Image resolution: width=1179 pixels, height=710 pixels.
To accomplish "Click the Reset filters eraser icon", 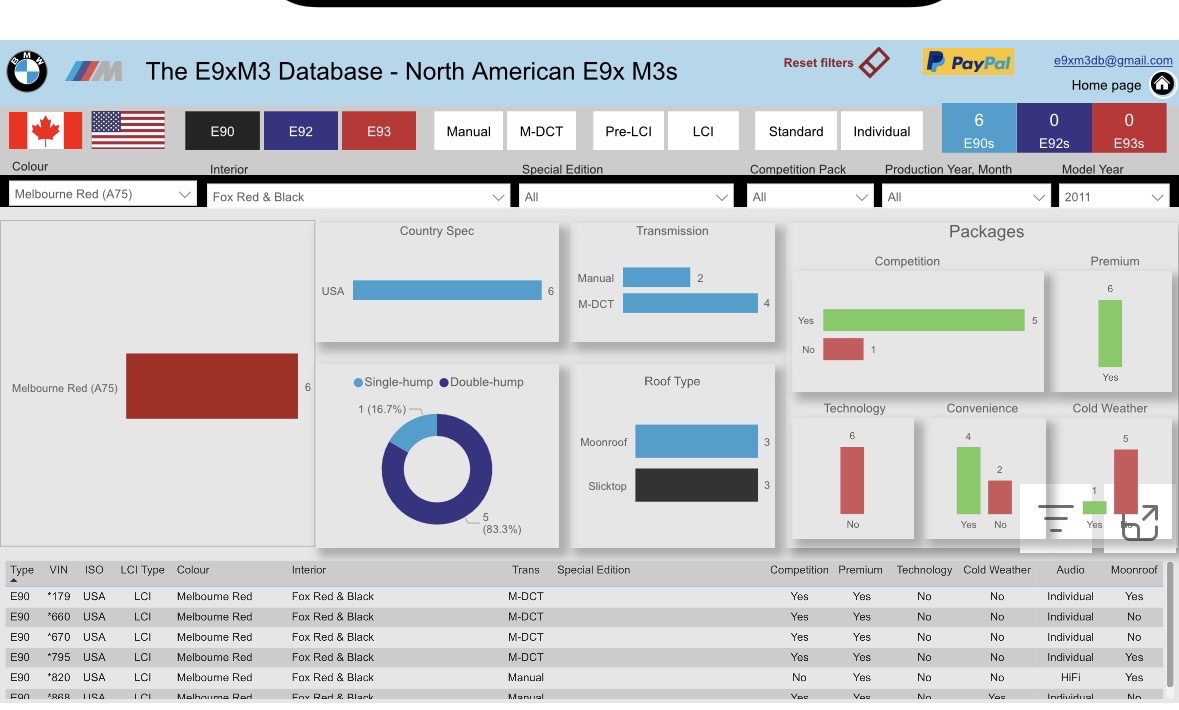I will click(x=874, y=62).
